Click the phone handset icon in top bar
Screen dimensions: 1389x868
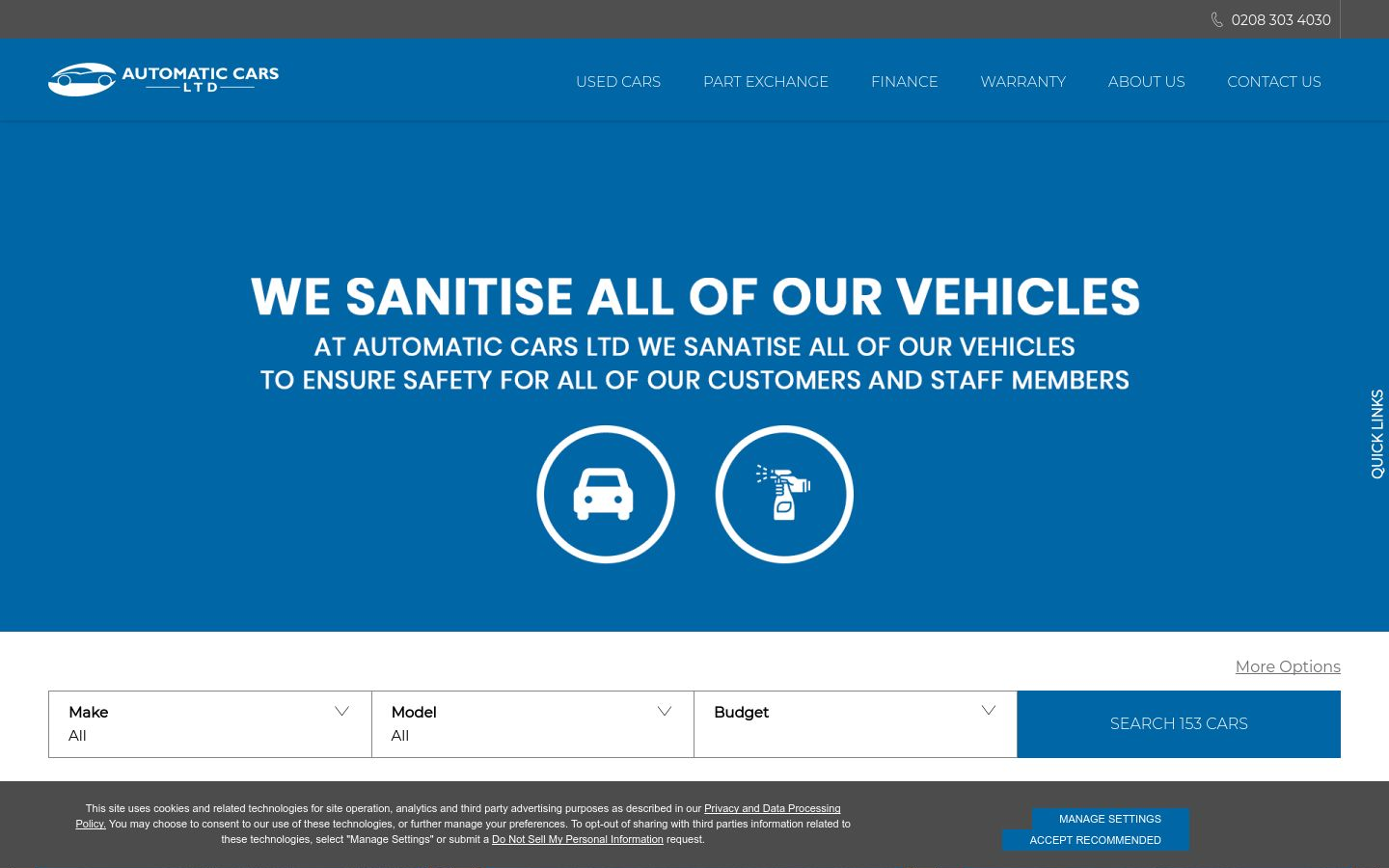[x=1217, y=19]
